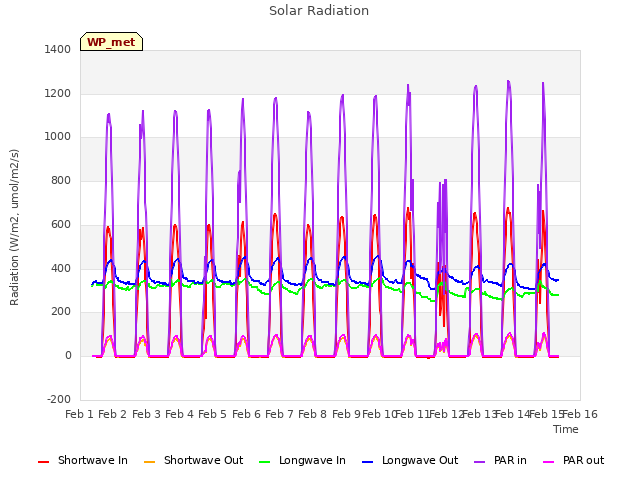Click the WP_met annotation label
Screen dimensions: 640x480
tap(111, 42)
